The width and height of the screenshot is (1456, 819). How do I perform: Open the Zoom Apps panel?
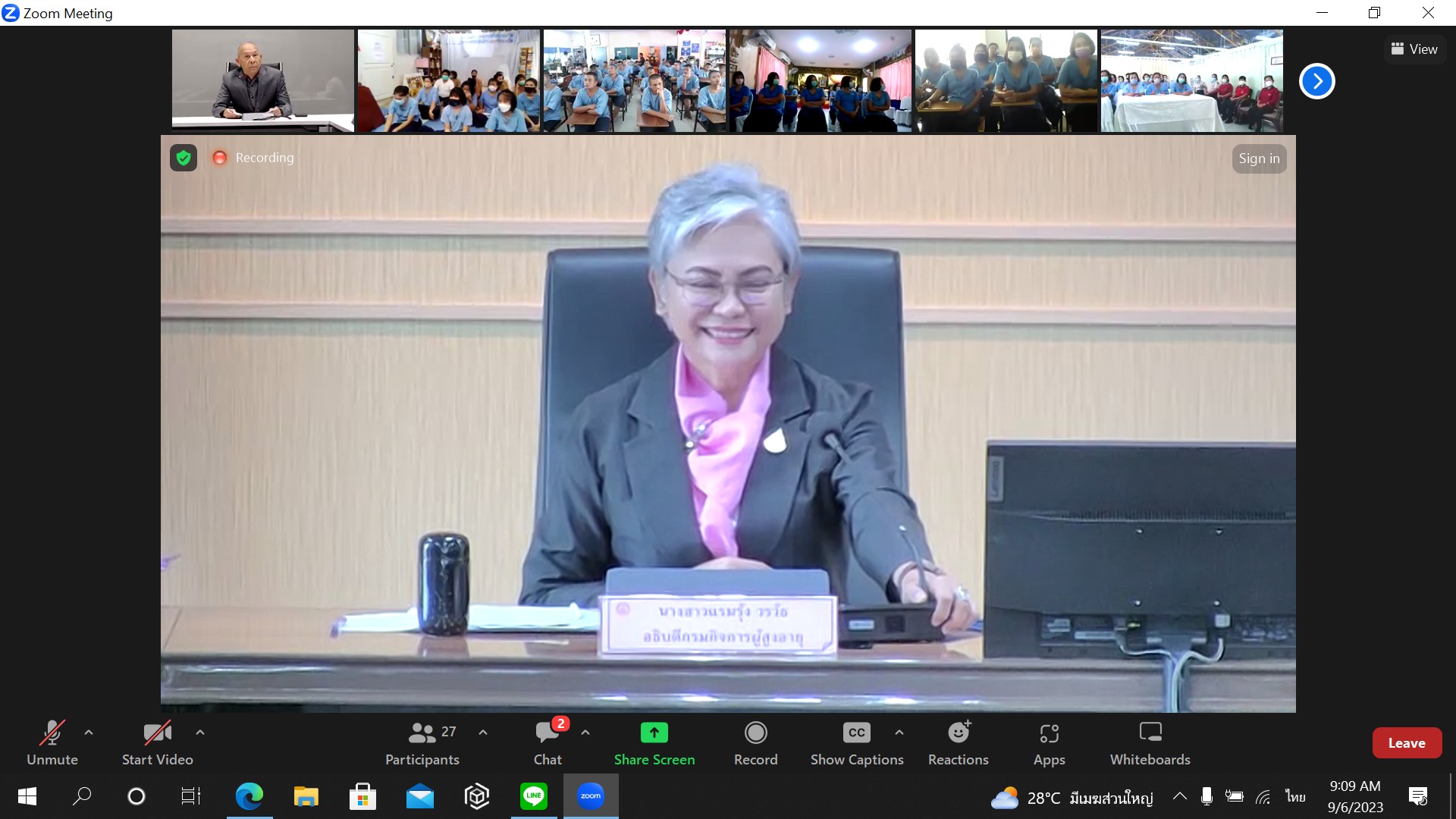tap(1049, 743)
